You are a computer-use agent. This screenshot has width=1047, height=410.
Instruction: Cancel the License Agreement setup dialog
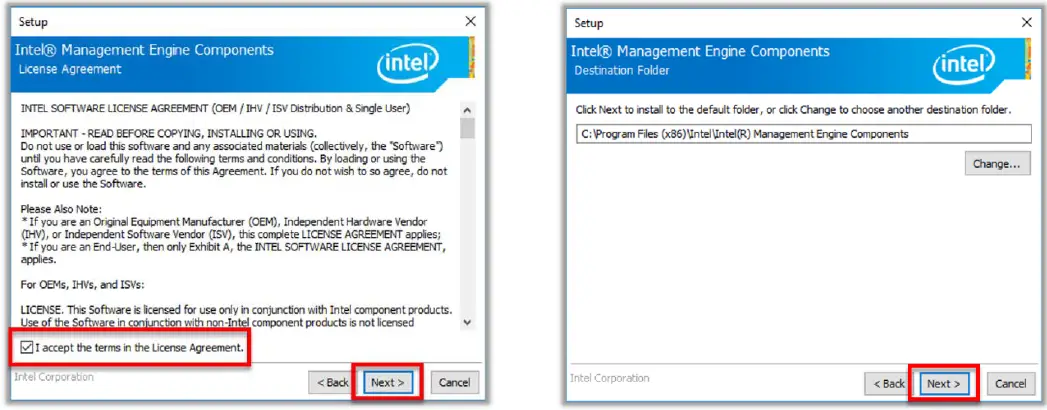(454, 382)
